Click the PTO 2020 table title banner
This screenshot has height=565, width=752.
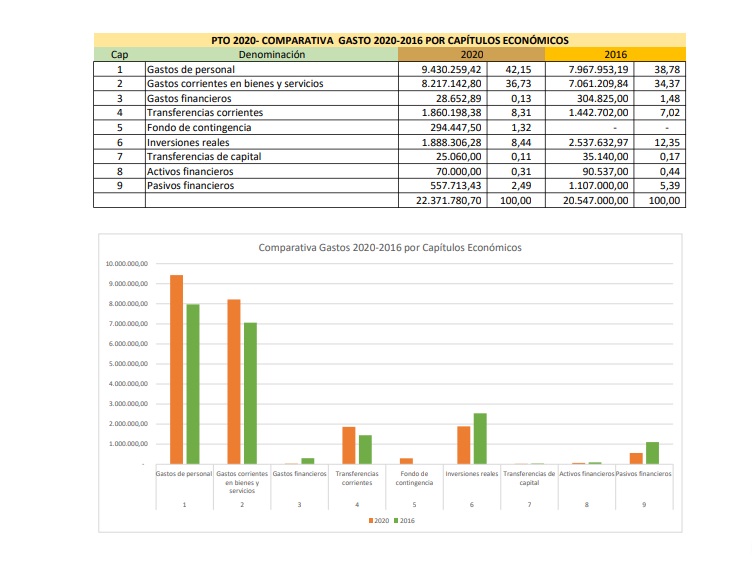pyautogui.click(x=390, y=40)
